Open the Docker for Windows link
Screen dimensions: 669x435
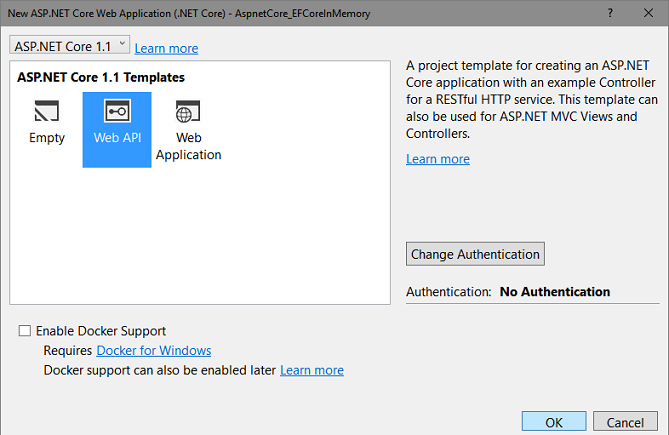[154, 351]
